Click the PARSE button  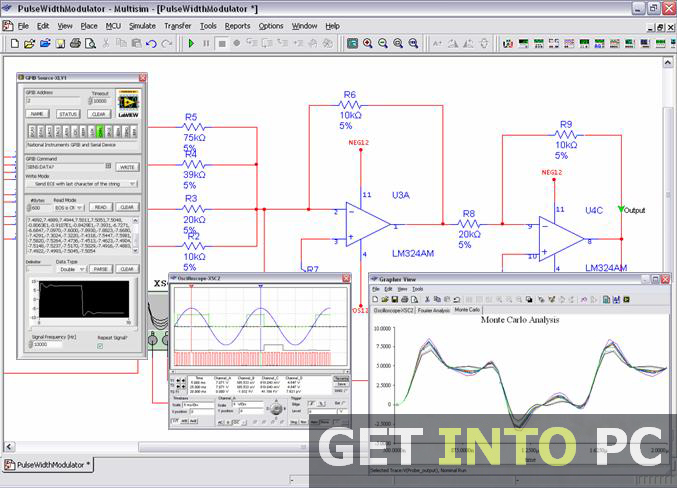click(x=100, y=269)
